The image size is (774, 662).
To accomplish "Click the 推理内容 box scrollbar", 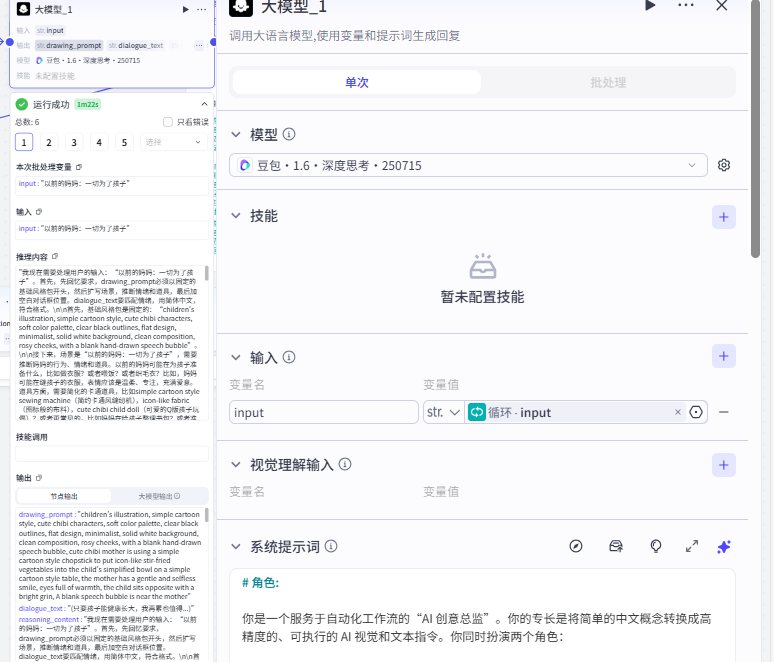I will 206,273.
